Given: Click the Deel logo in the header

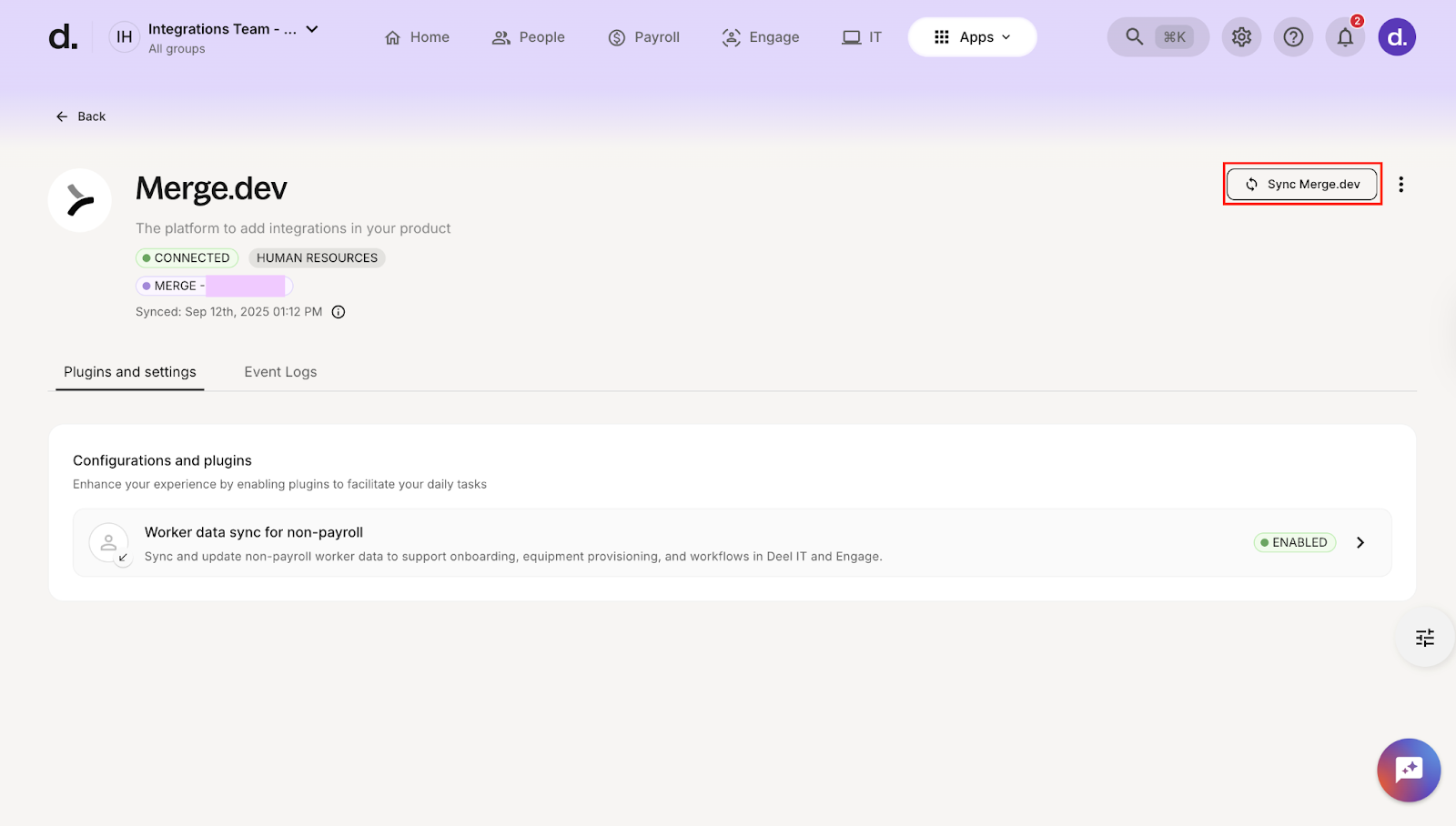Looking at the screenshot, I should coord(63,37).
